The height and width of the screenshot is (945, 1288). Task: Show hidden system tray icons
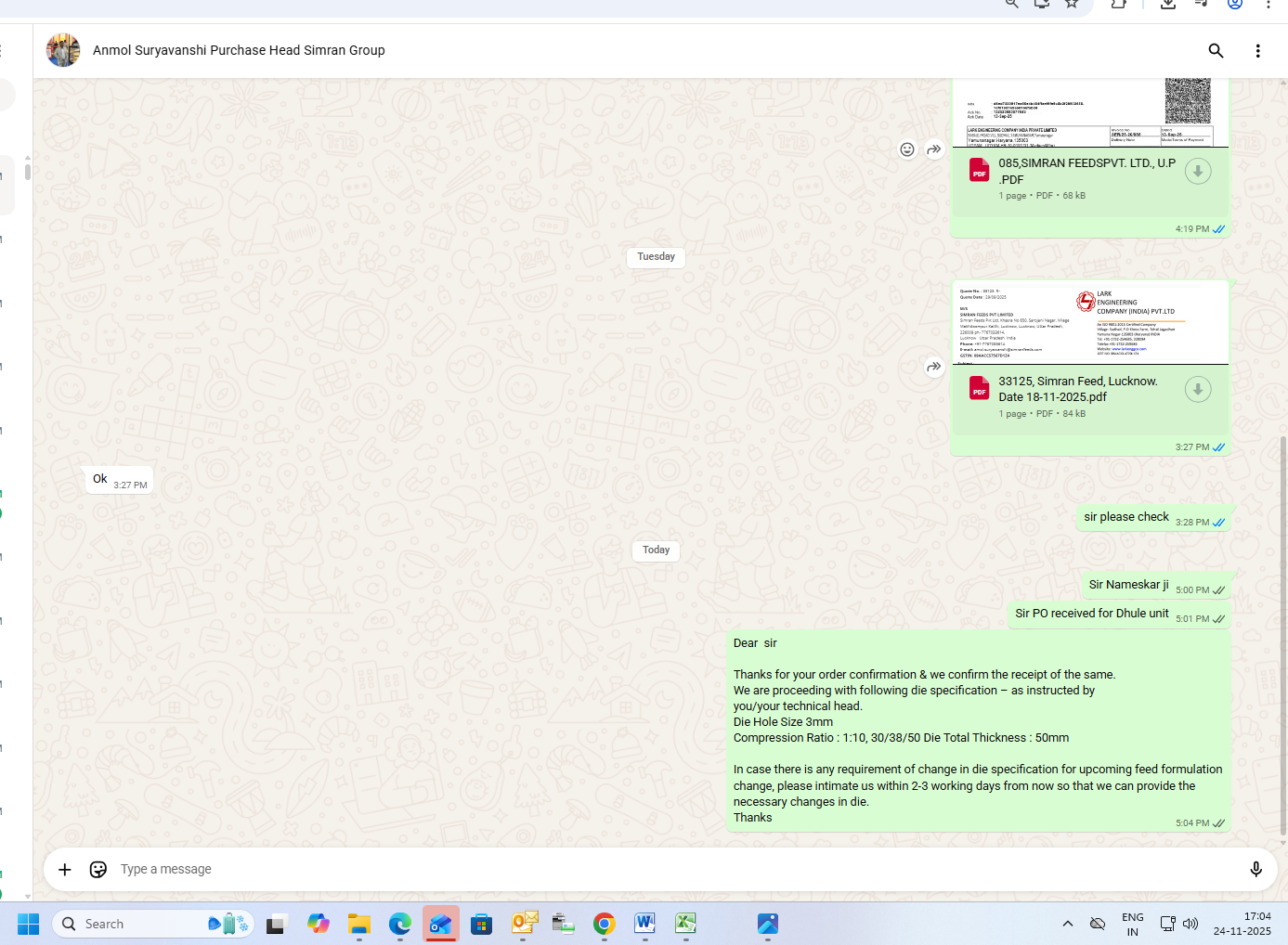tap(1068, 924)
